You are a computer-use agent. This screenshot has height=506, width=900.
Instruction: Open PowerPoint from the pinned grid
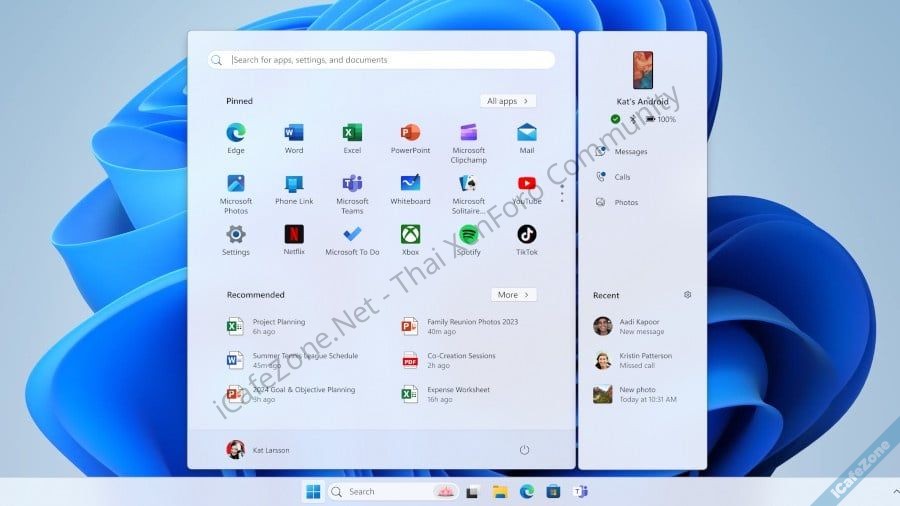410,133
